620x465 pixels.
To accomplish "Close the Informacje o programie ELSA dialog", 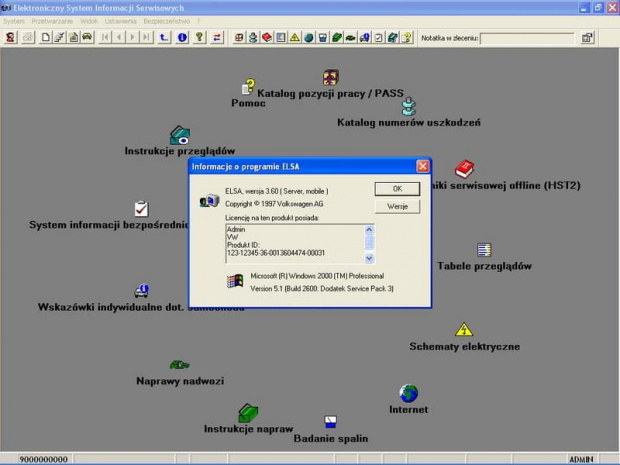I will tap(422, 166).
